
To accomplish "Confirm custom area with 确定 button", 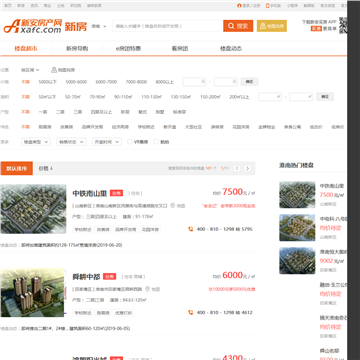I will (325, 97).
